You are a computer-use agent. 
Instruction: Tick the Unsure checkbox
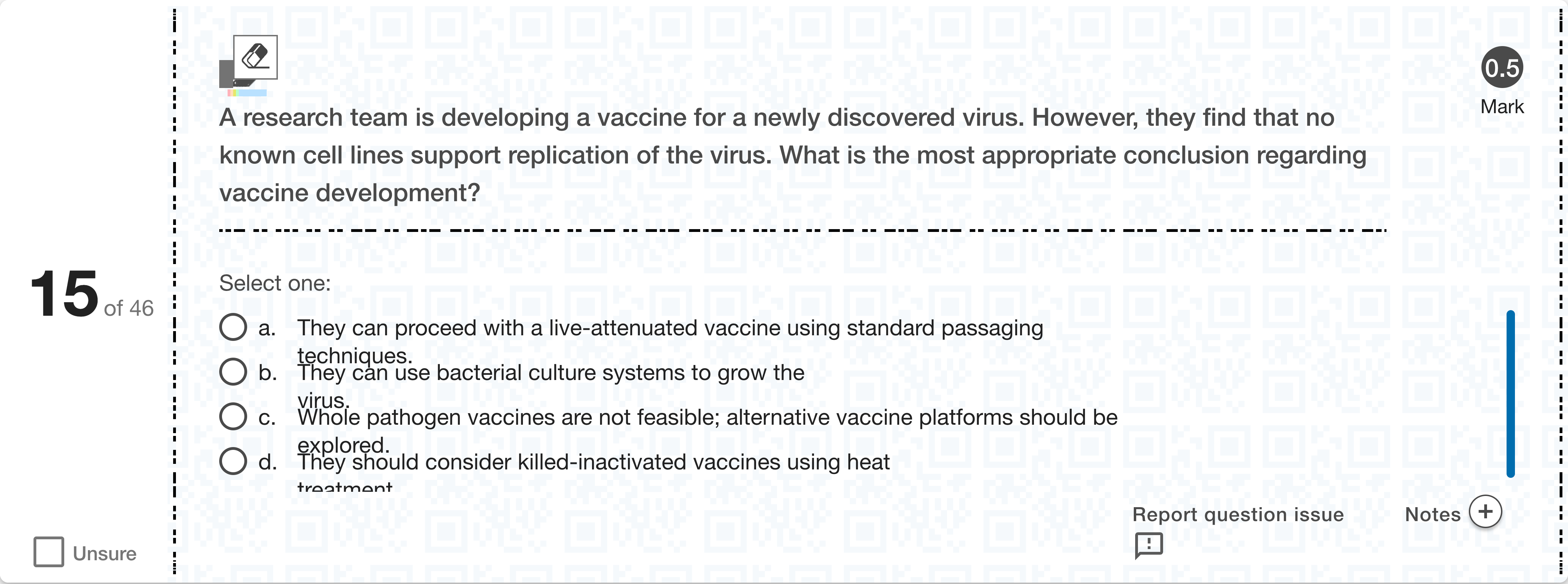(49, 552)
